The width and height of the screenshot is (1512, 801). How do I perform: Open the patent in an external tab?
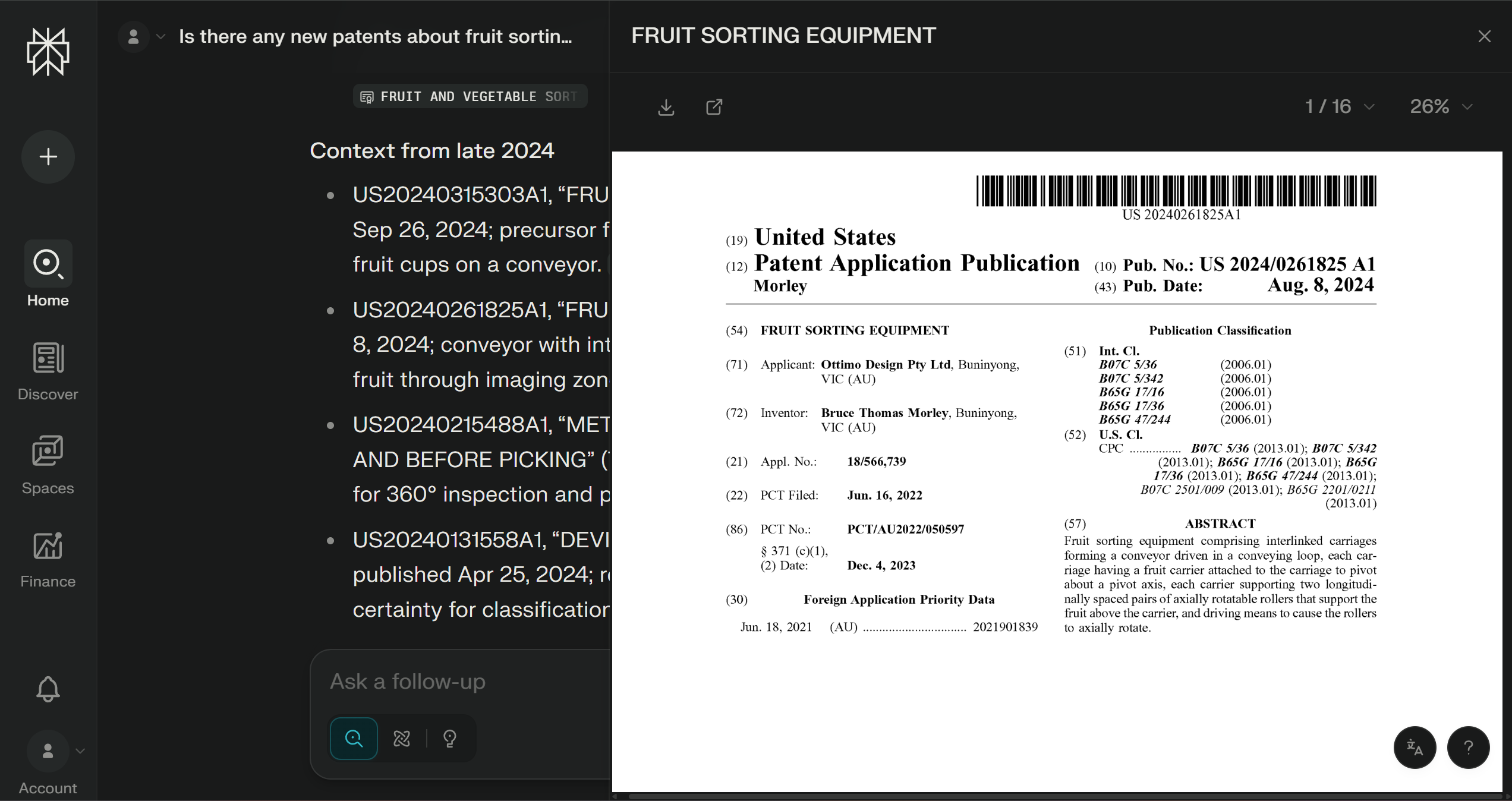[x=714, y=107]
